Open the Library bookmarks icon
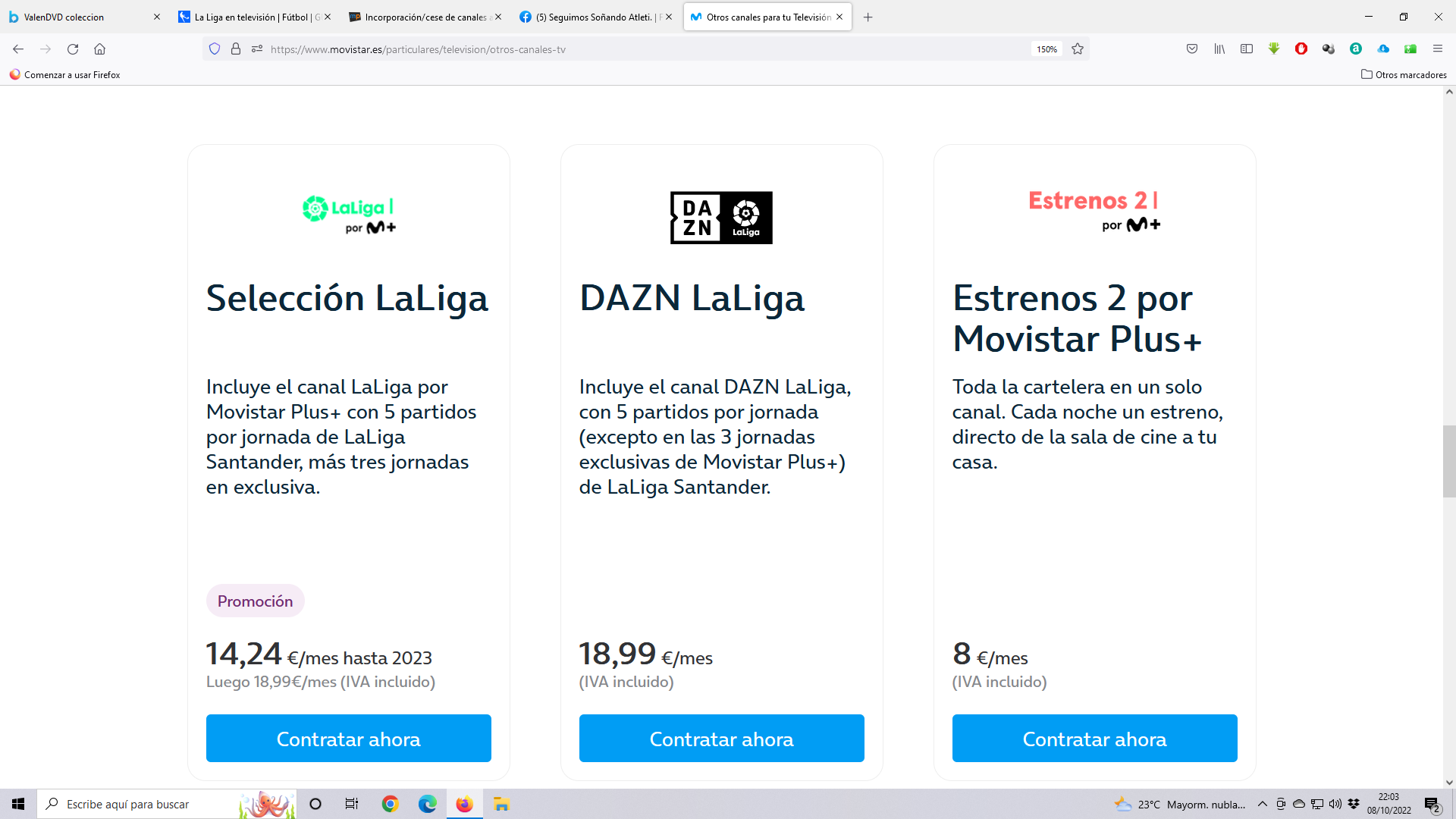 point(1219,49)
